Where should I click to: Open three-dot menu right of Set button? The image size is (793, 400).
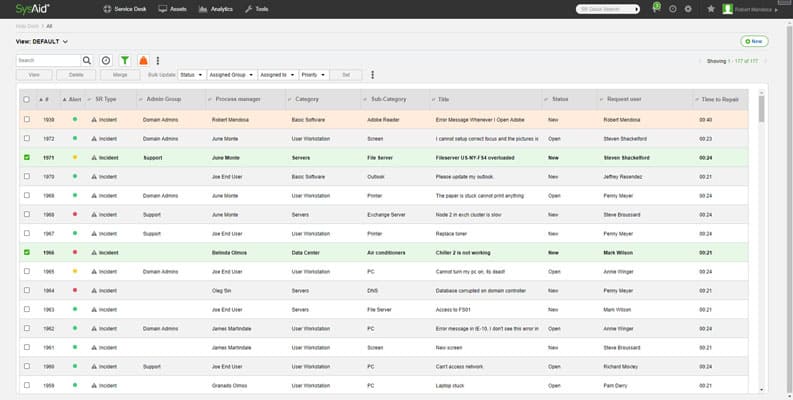[x=373, y=75]
